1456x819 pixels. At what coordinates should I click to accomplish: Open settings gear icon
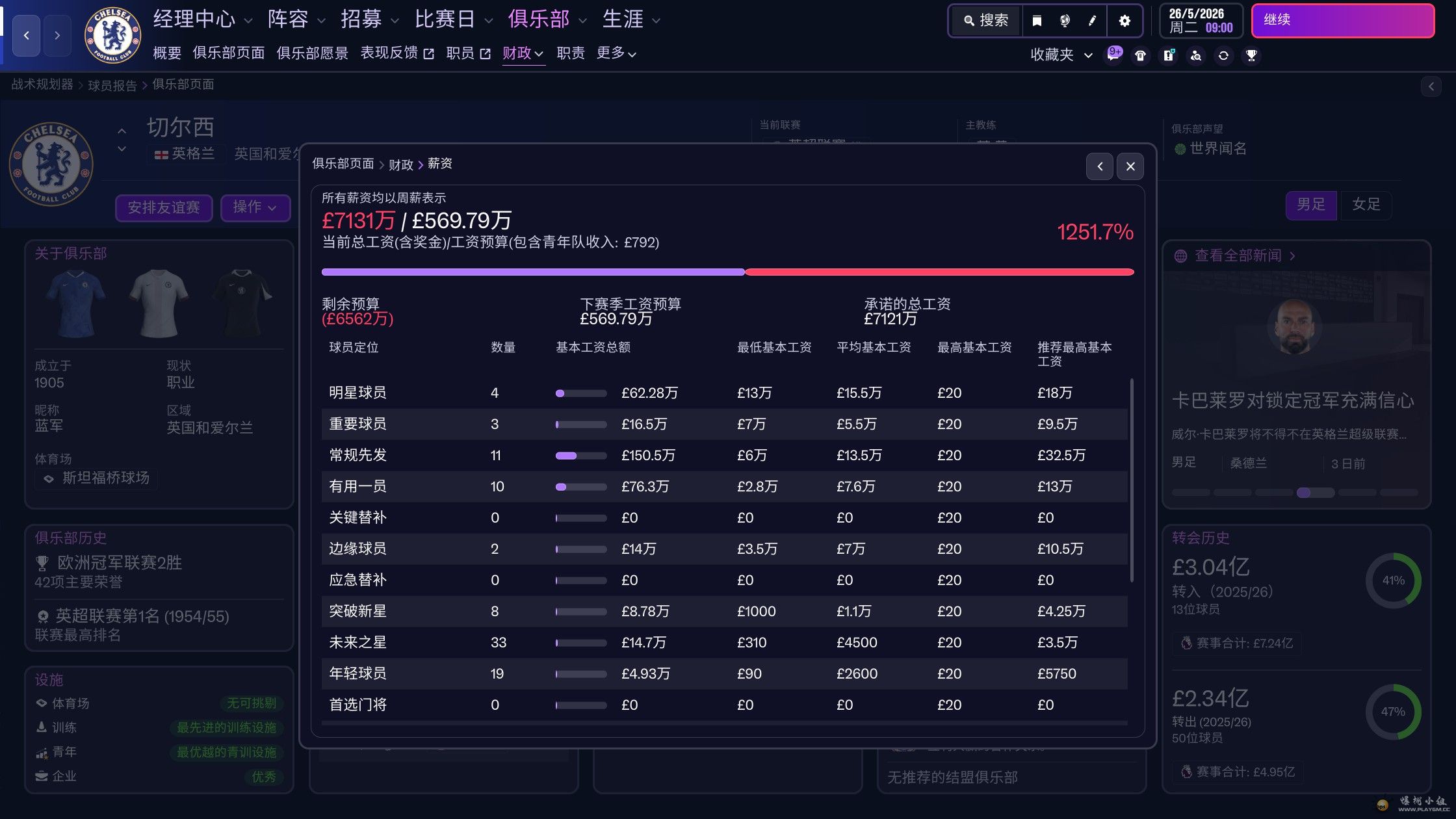coord(1124,21)
